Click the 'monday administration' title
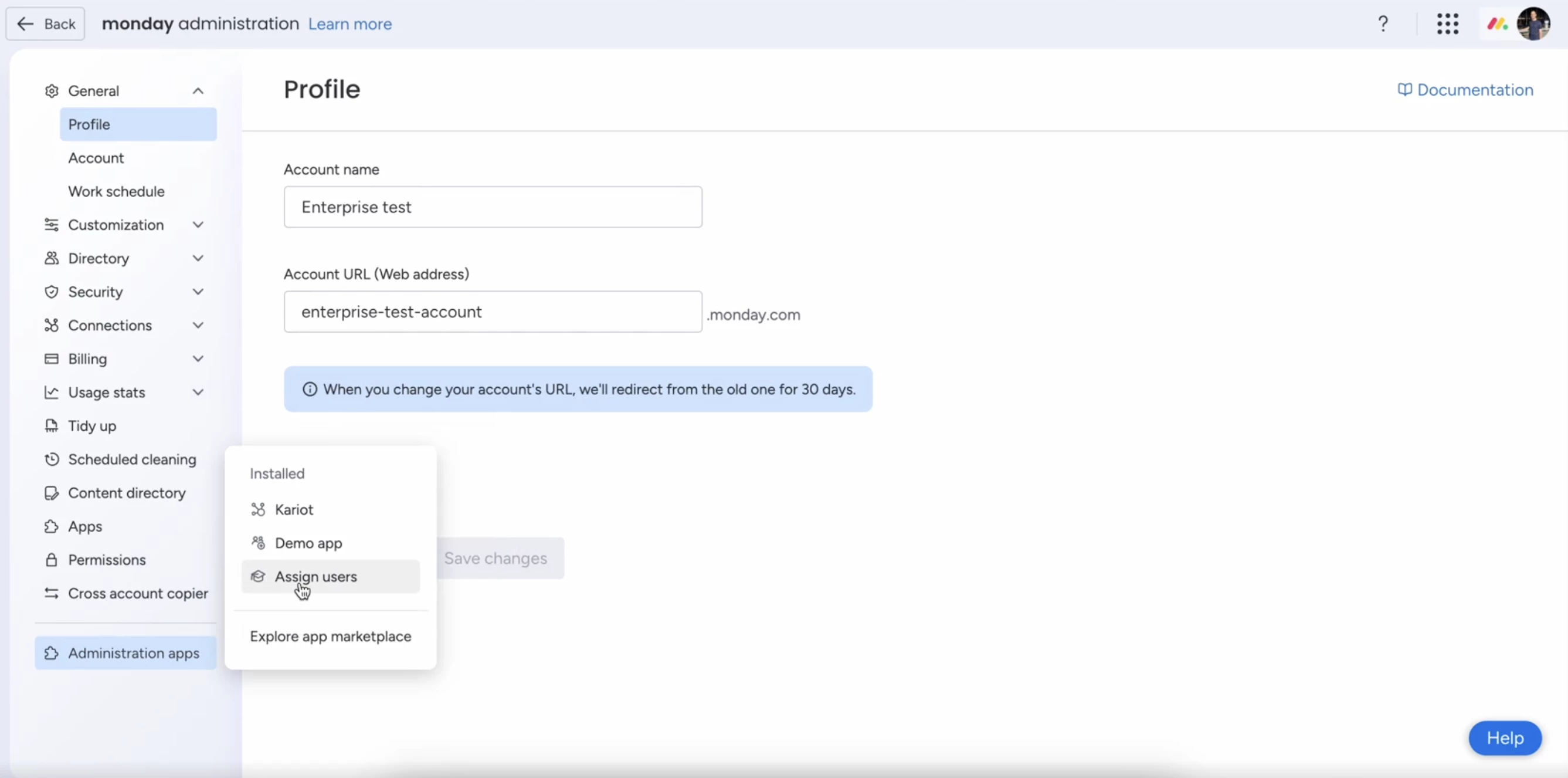 pos(201,23)
